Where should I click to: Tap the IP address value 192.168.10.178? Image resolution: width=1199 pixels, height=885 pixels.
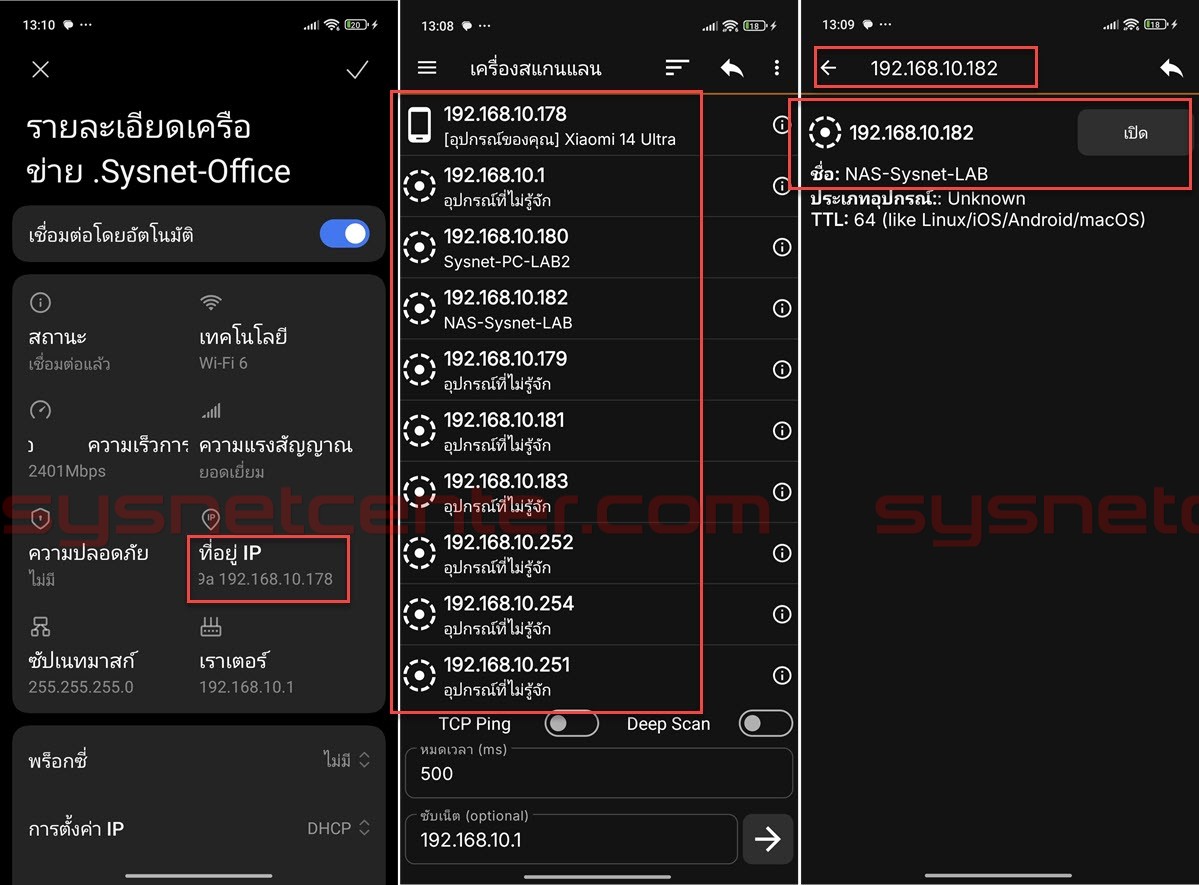click(x=276, y=579)
